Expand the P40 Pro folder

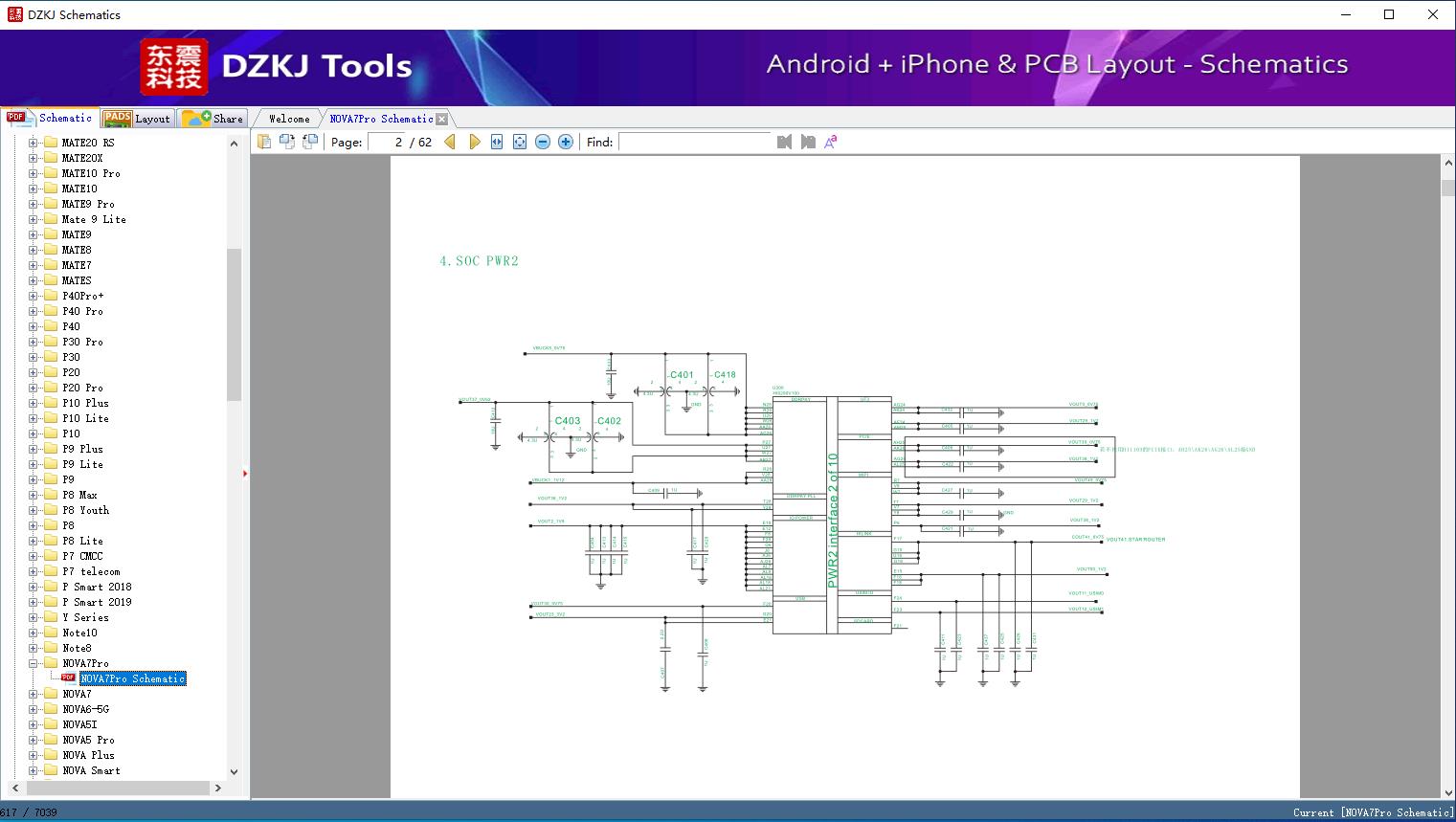point(34,311)
